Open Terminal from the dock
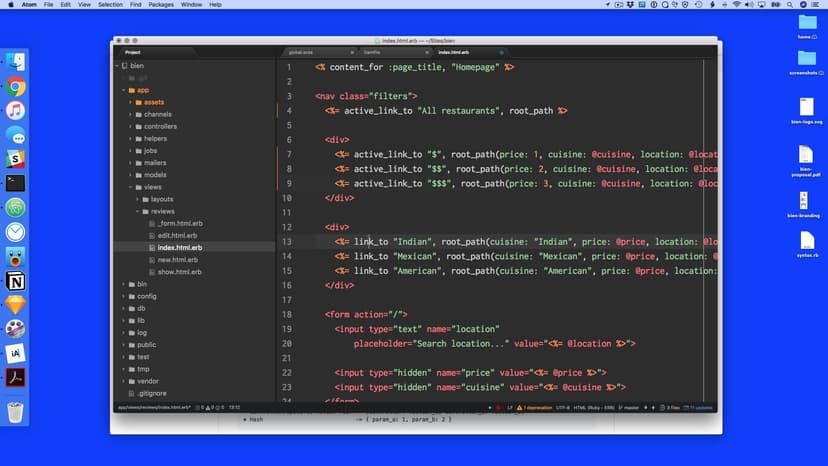 (x=16, y=183)
